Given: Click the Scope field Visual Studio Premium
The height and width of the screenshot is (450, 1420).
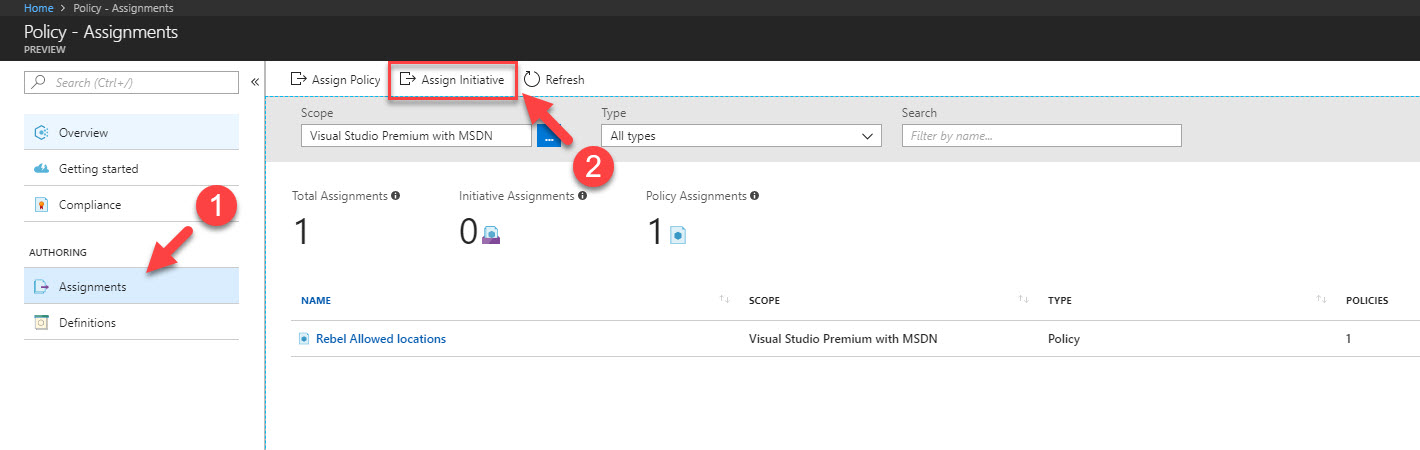Looking at the screenshot, I should pos(416,135).
